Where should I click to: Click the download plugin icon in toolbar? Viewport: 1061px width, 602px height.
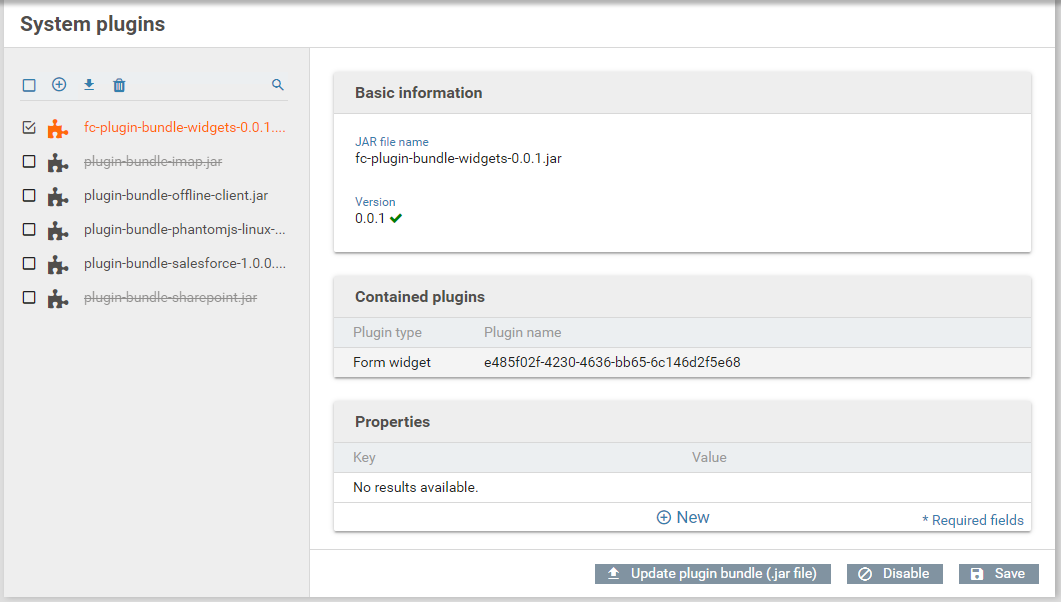point(89,85)
